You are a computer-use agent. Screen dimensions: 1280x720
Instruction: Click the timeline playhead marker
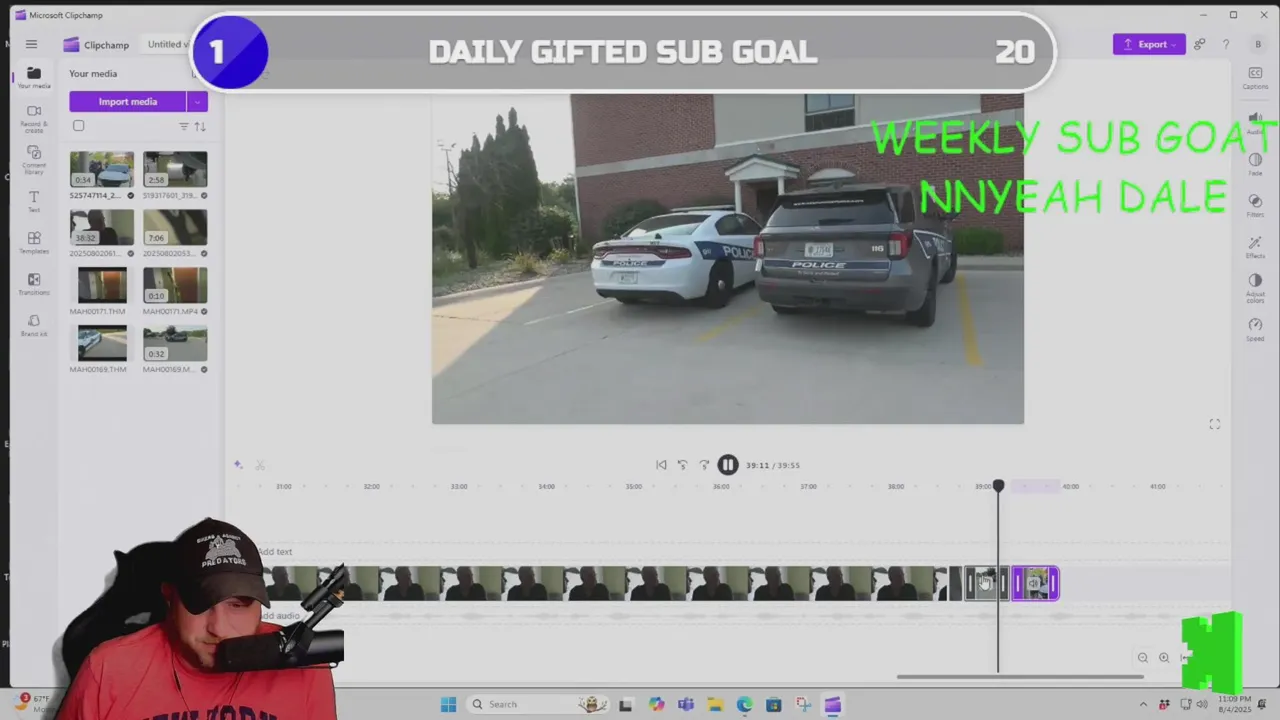tap(998, 486)
